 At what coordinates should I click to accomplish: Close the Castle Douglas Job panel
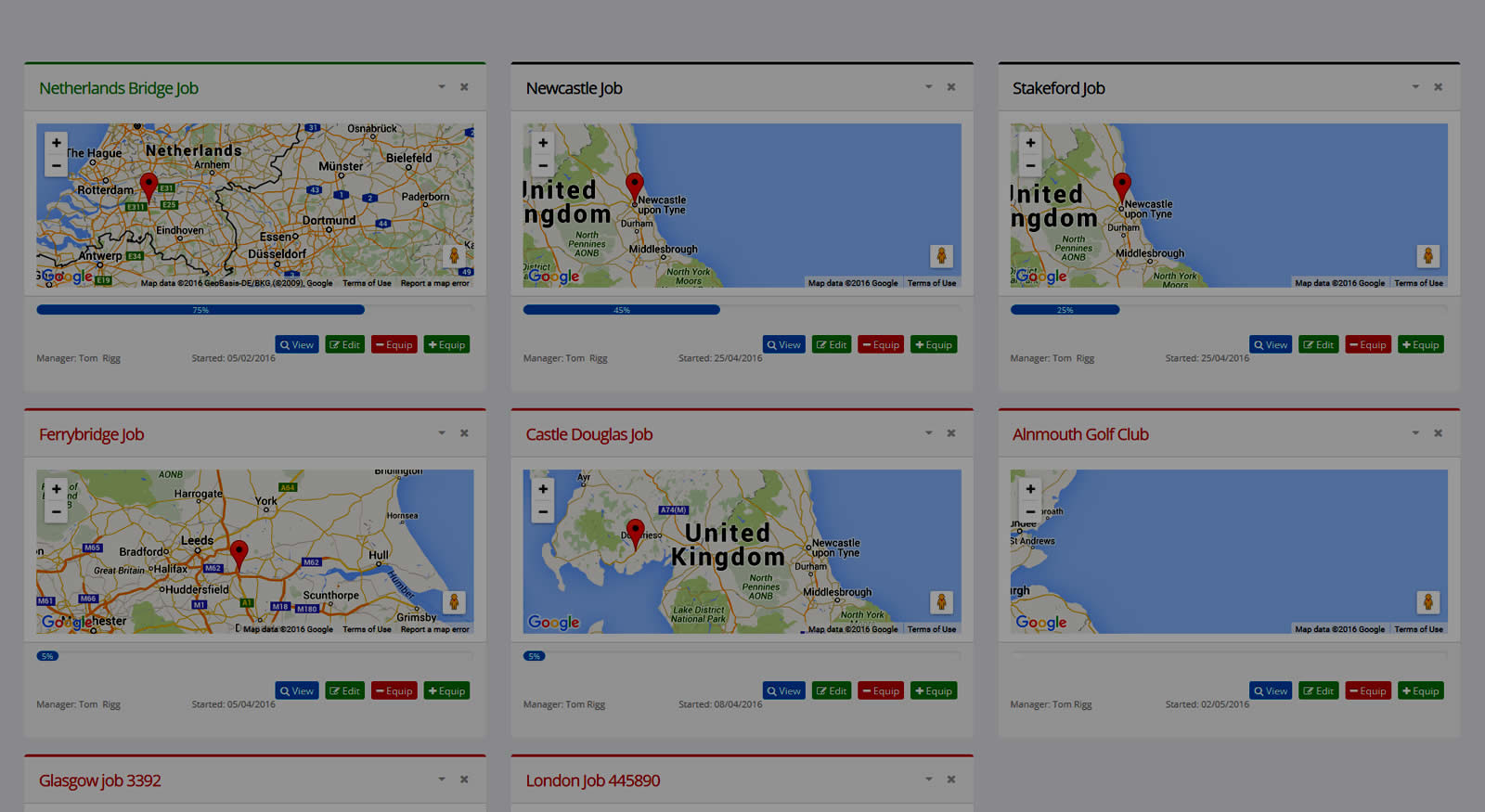(x=951, y=433)
